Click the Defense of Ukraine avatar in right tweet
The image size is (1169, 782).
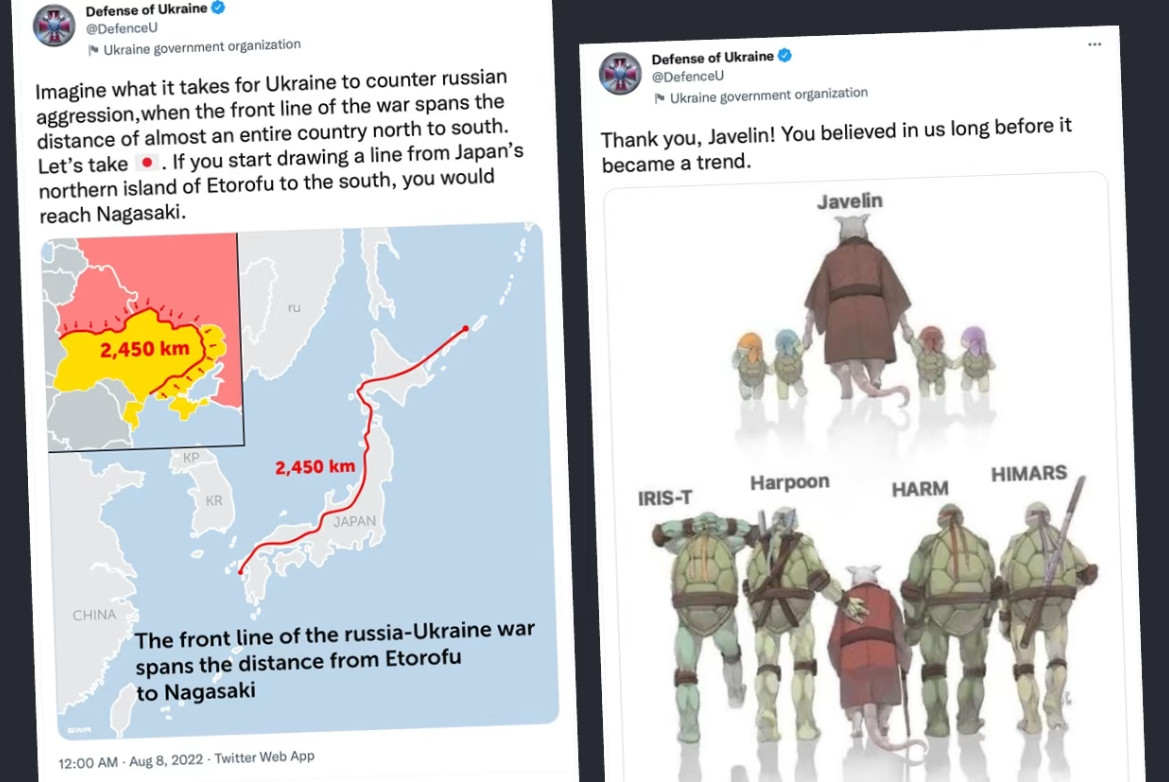620,74
